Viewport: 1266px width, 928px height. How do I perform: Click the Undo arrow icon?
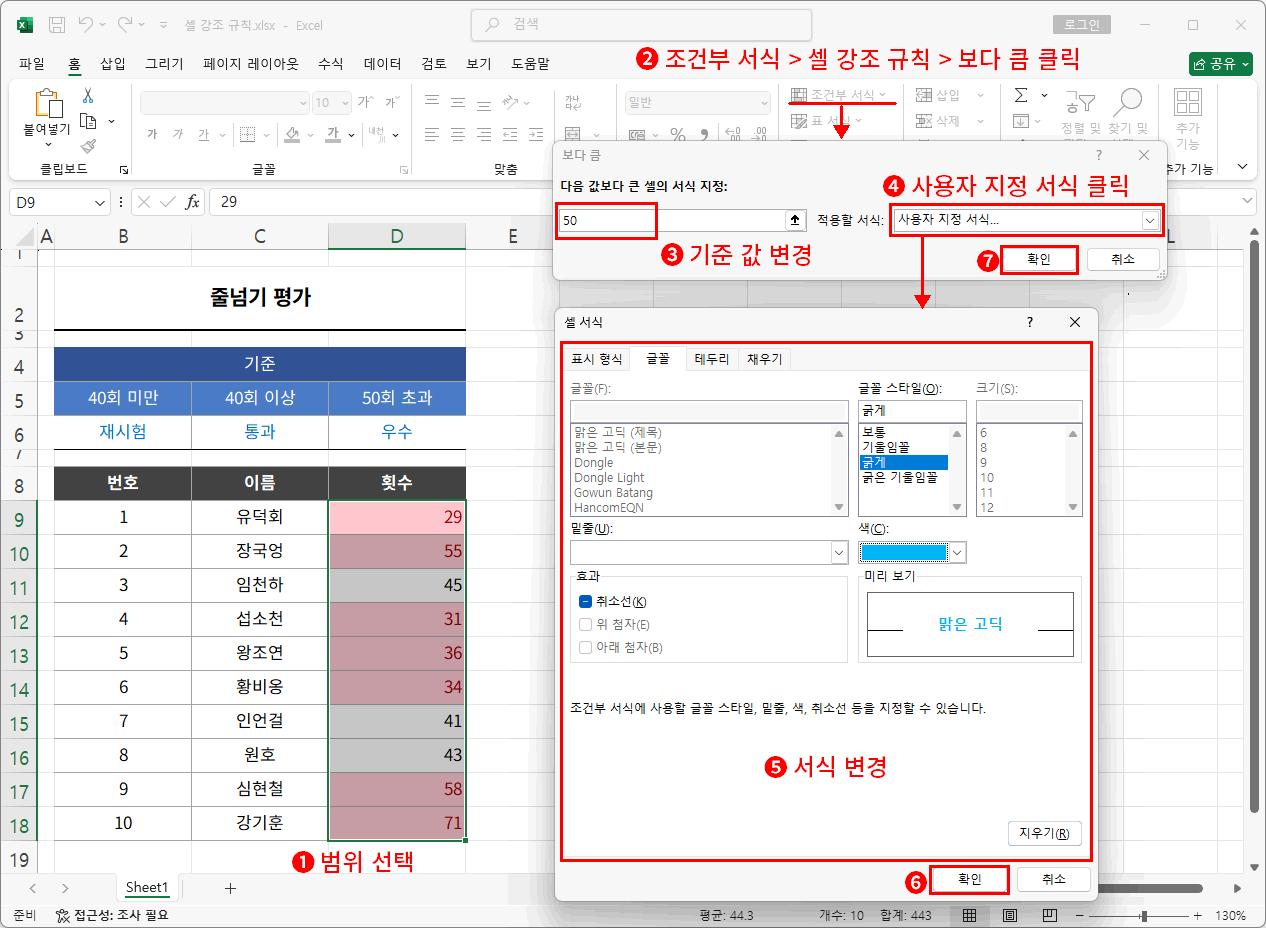85,24
